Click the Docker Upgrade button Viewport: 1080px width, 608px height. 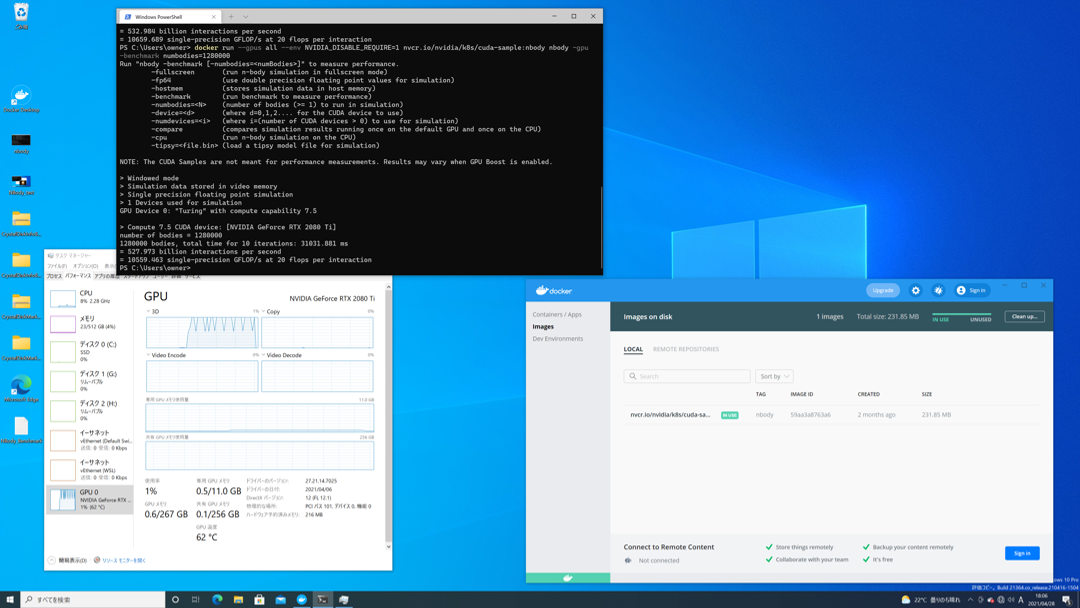click(882, 291)
